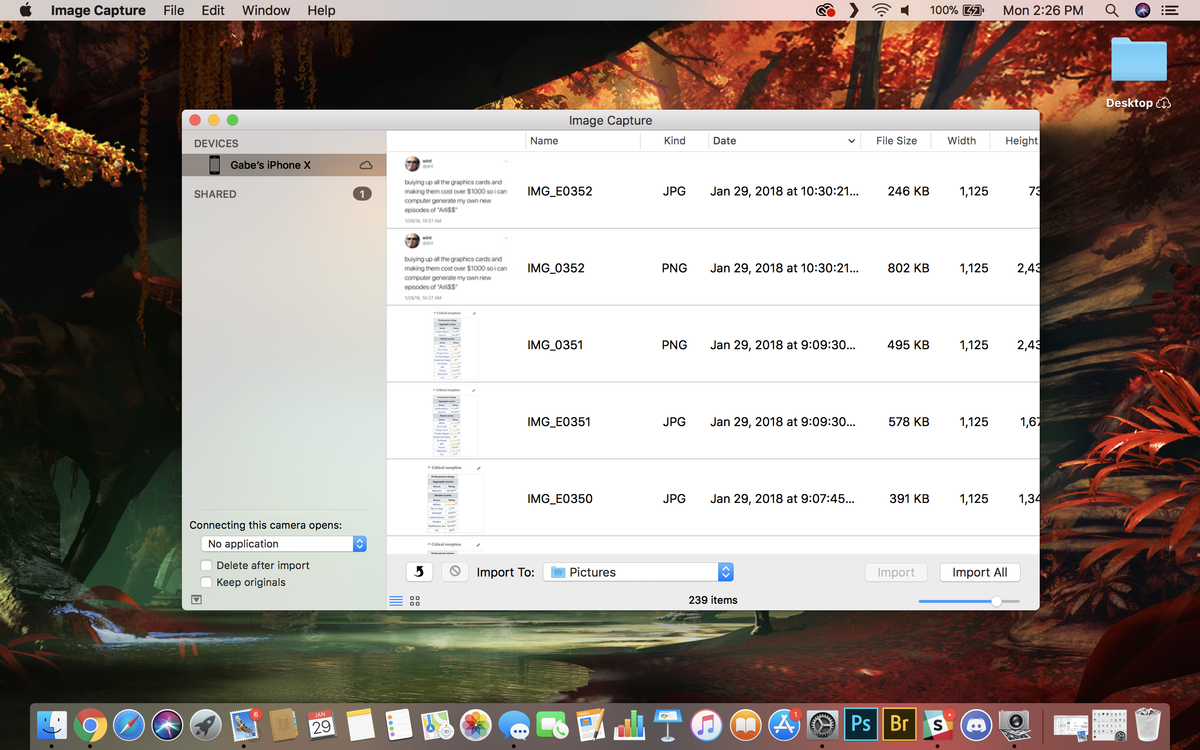Open Discord from the Dock
The width and height of the screenshot is (1200, 750).
tap(976, 724)
